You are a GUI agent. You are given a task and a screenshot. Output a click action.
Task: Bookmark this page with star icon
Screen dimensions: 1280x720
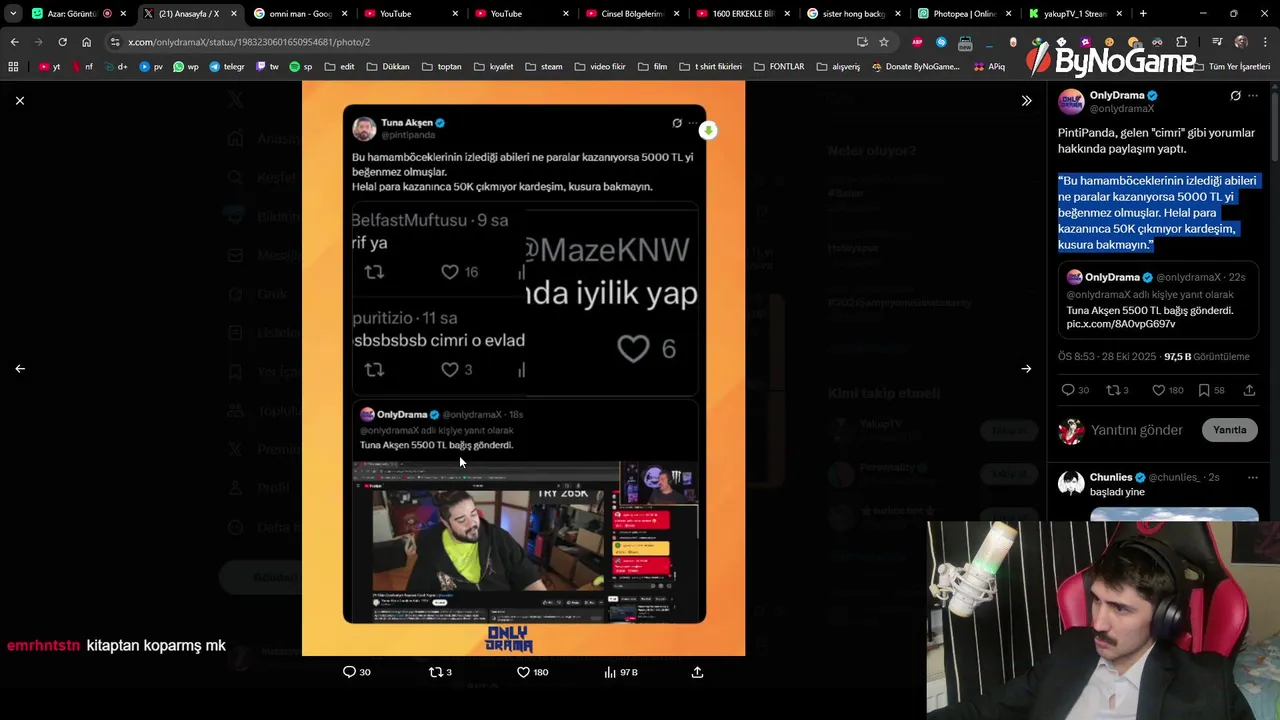click(x=884, y=42)
